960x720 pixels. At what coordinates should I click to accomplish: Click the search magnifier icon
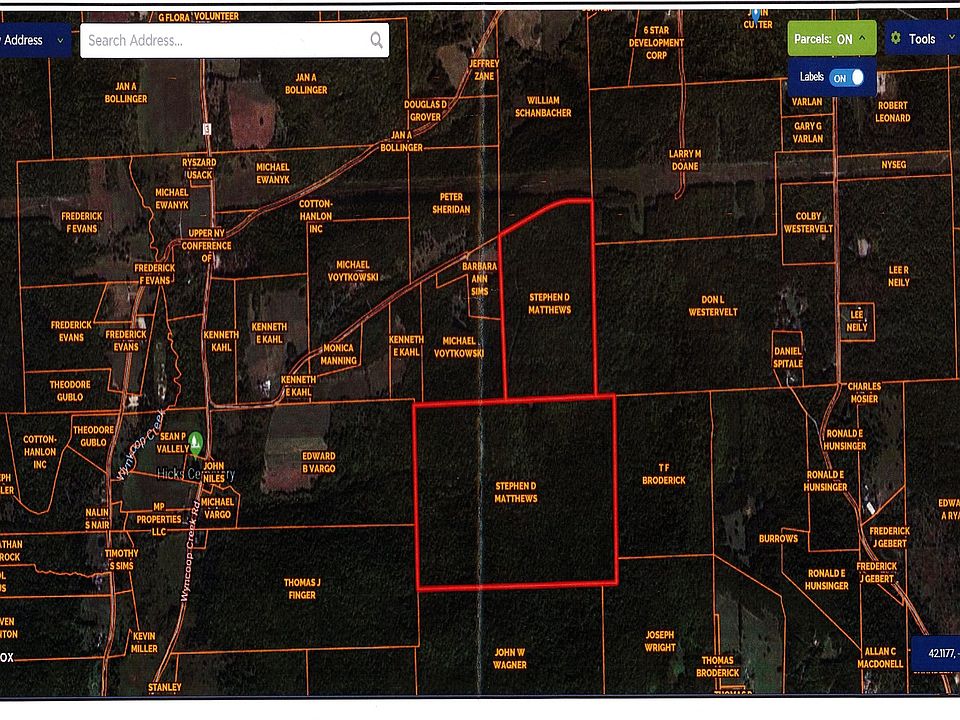tap(376, 40)
